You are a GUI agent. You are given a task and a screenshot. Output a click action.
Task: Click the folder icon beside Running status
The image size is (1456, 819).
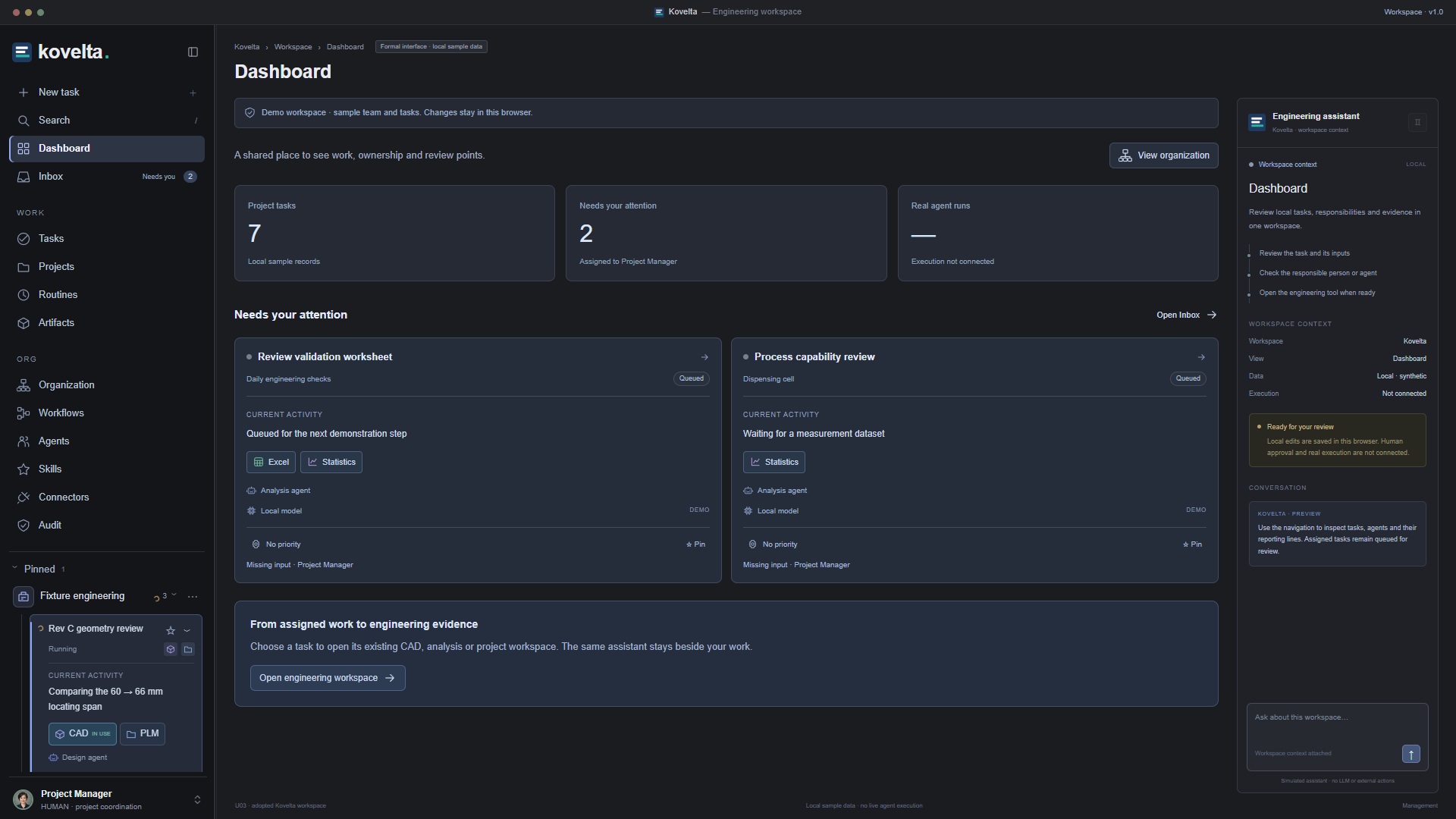click(188, 649)
